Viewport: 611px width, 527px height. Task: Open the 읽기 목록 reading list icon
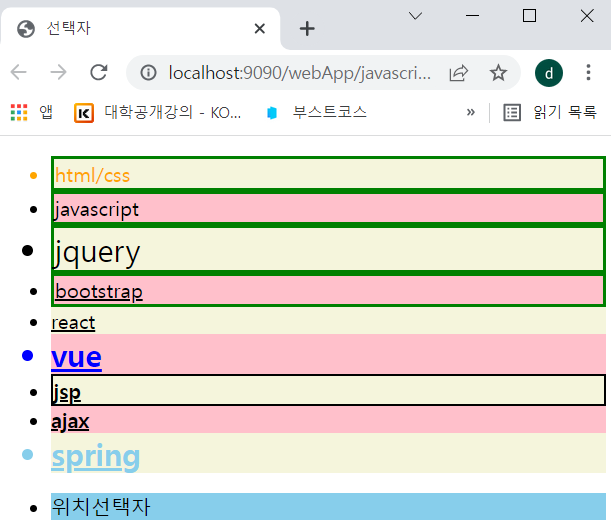512,113
